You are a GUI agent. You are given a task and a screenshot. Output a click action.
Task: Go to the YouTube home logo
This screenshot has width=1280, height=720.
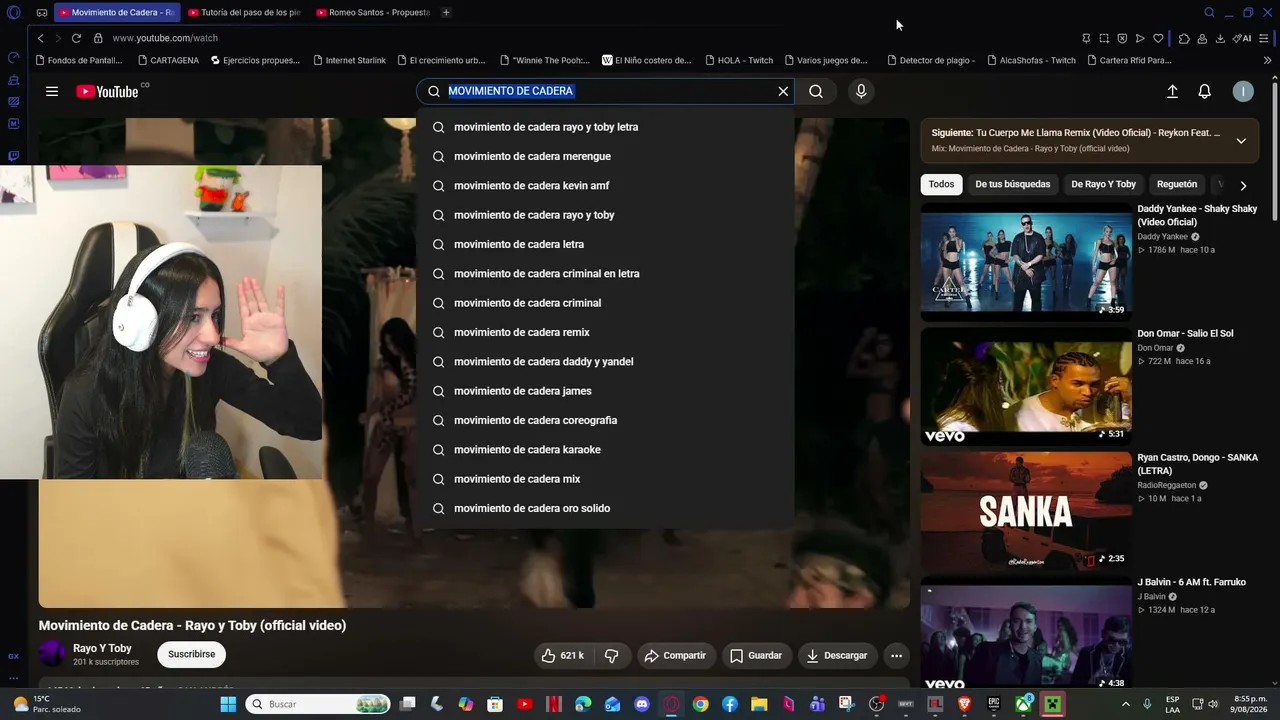(107, 91)
